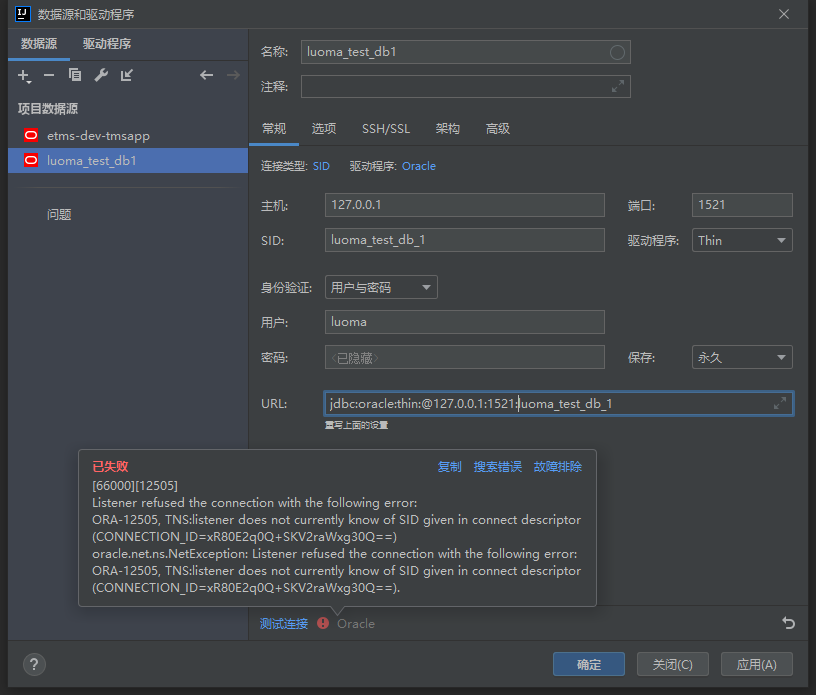Click the 主机 host input field
Screen dimensions: 816x695
(465, 205)
